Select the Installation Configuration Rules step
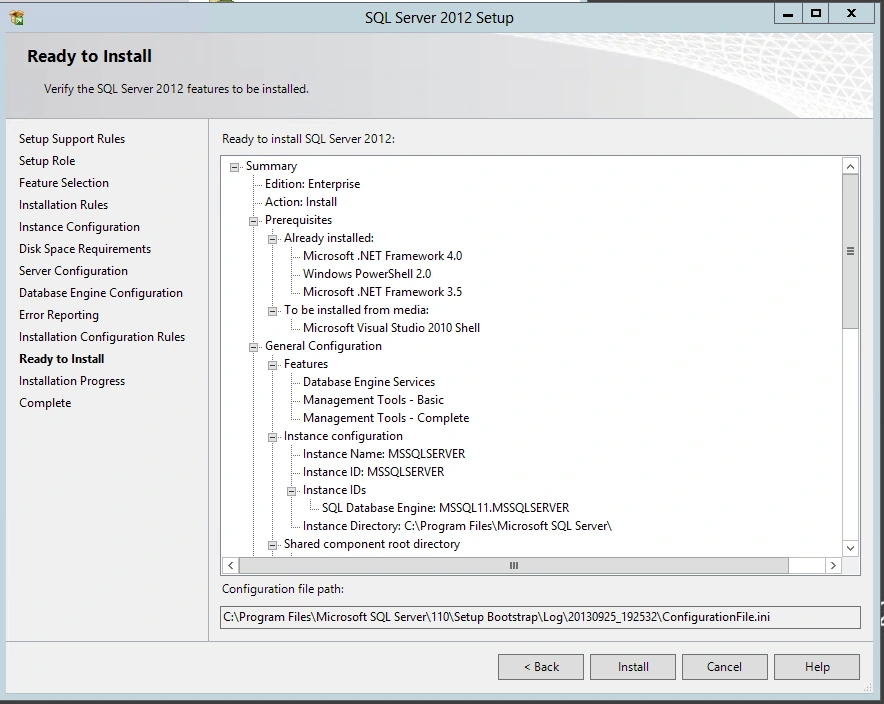The height and width of the screenshot is (704, 884). coord(102,336)
